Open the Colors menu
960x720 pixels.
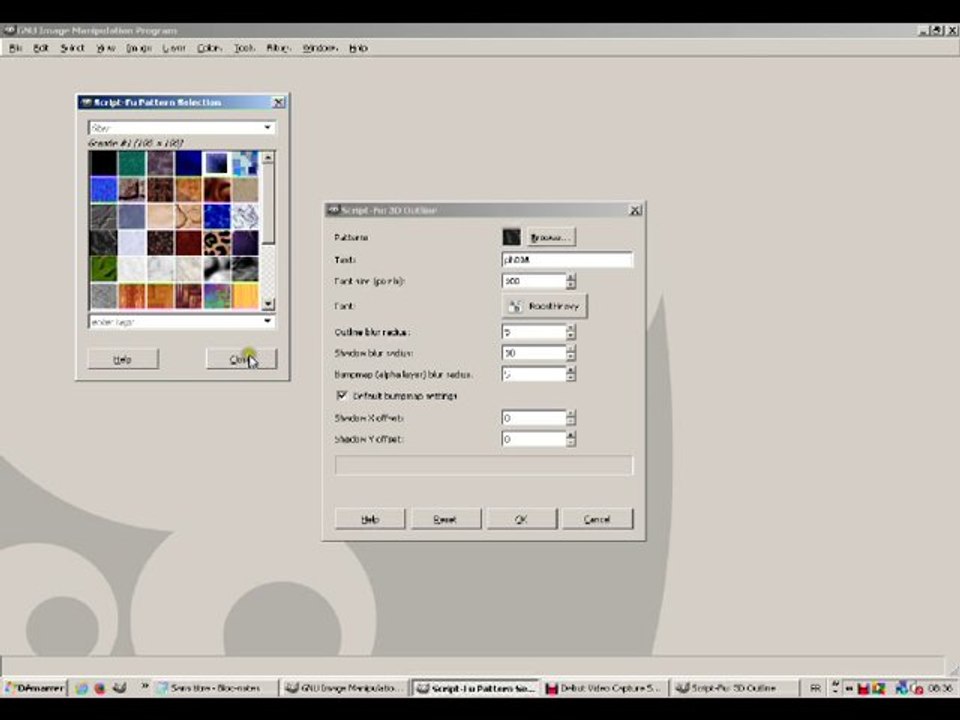[x=209, y=48]
